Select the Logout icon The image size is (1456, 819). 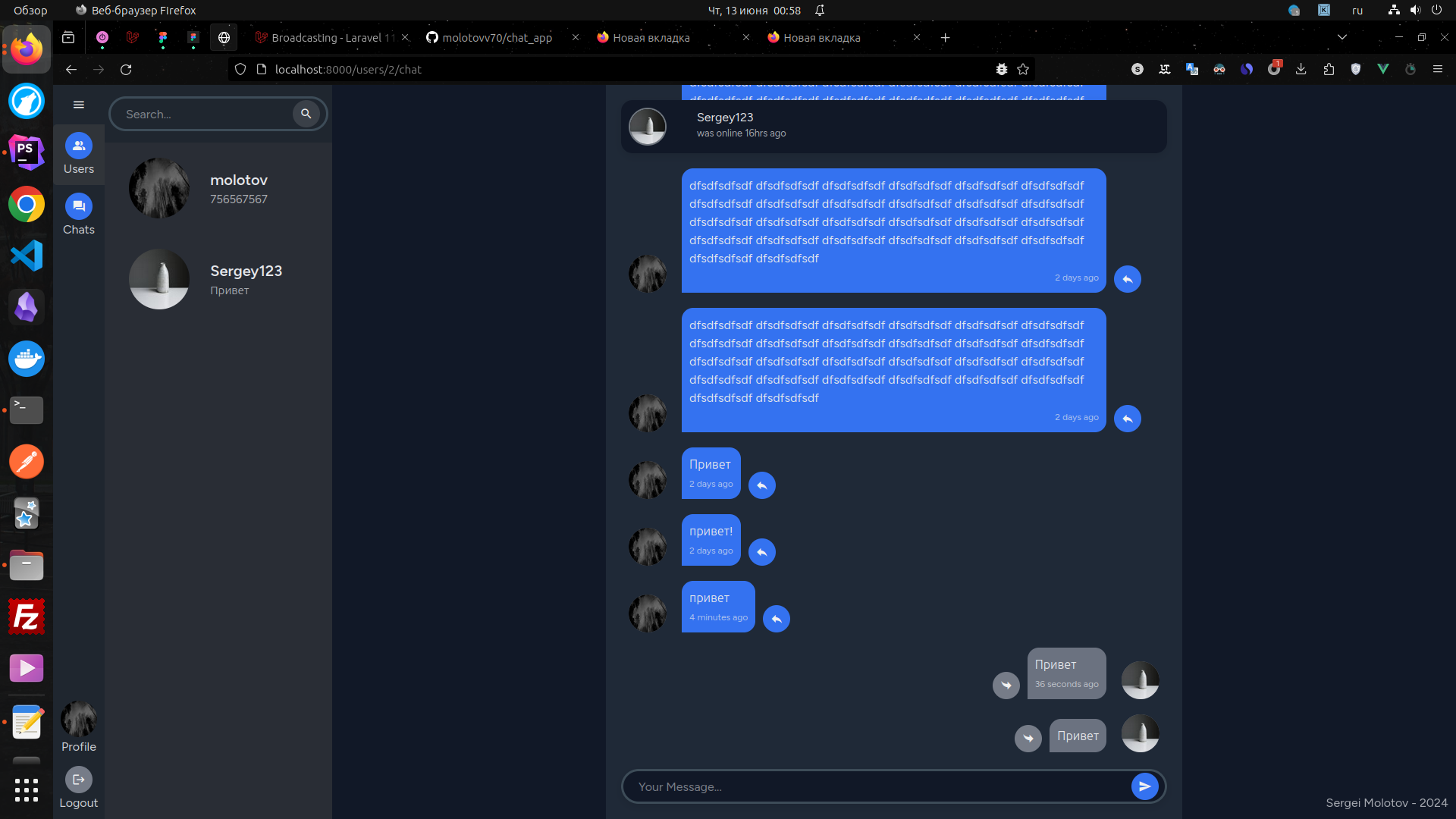[78, 779]
